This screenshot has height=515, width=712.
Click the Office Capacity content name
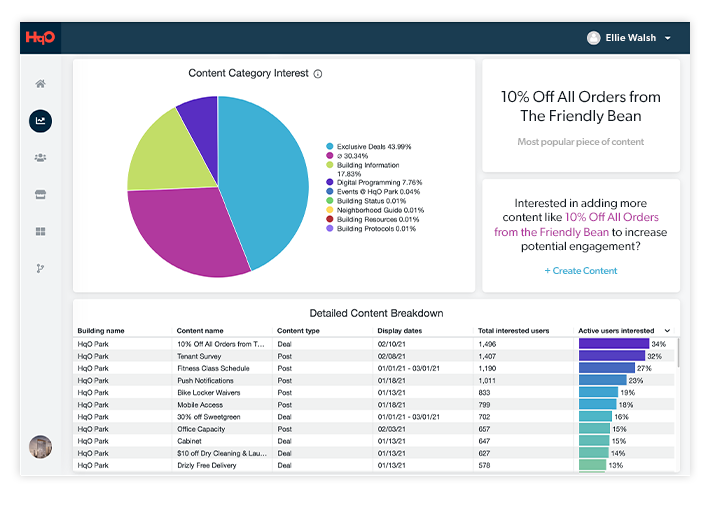[x=201, y=429]
